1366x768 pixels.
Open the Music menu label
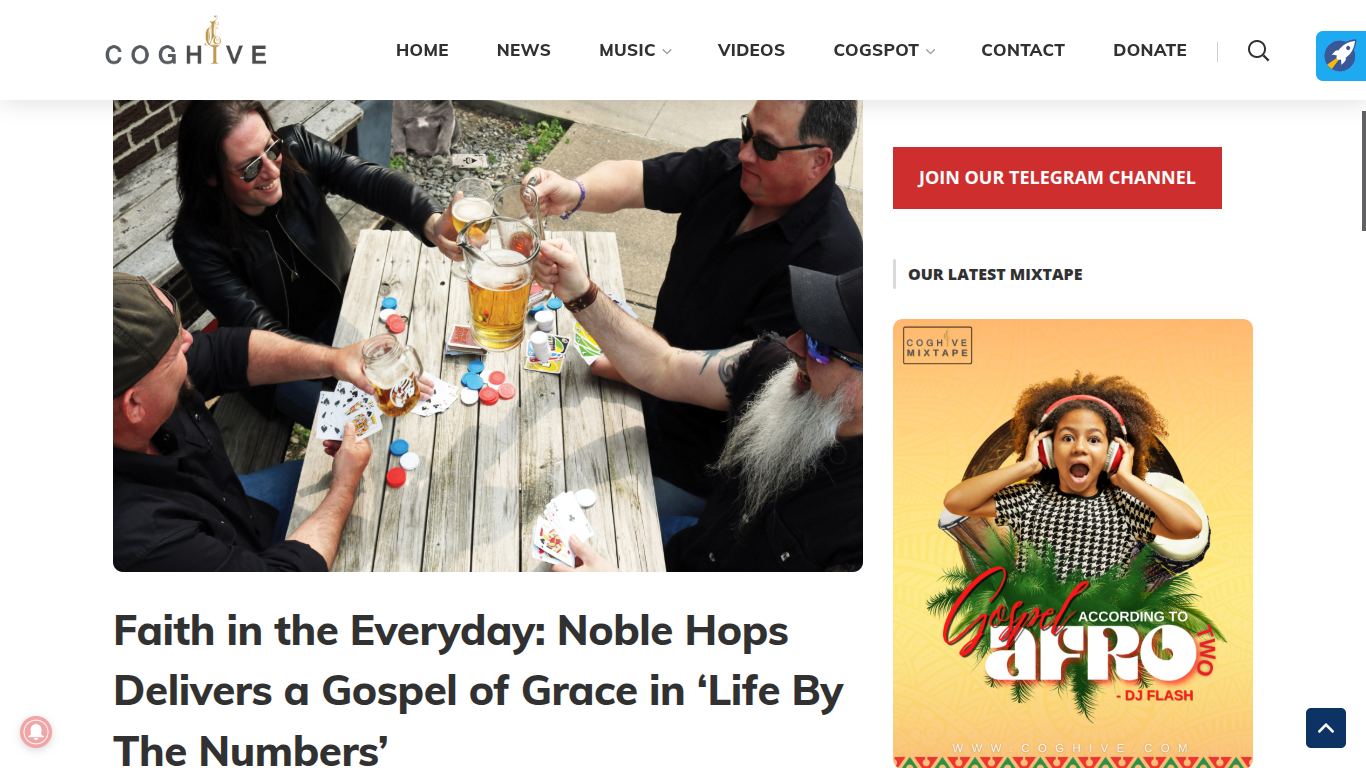point(627,50)
